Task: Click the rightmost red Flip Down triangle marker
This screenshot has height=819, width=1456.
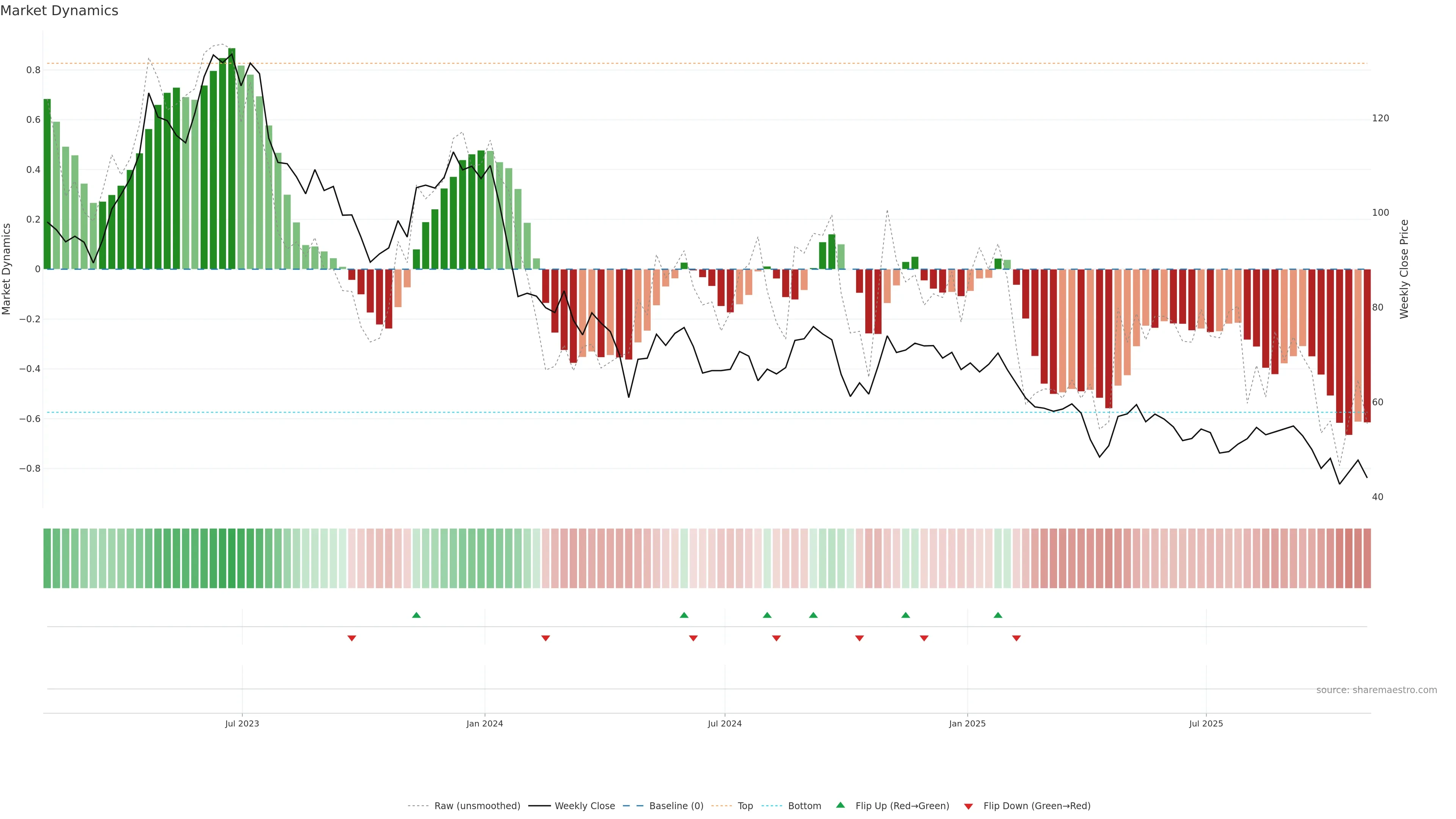Action: [x=1016, y=638]
